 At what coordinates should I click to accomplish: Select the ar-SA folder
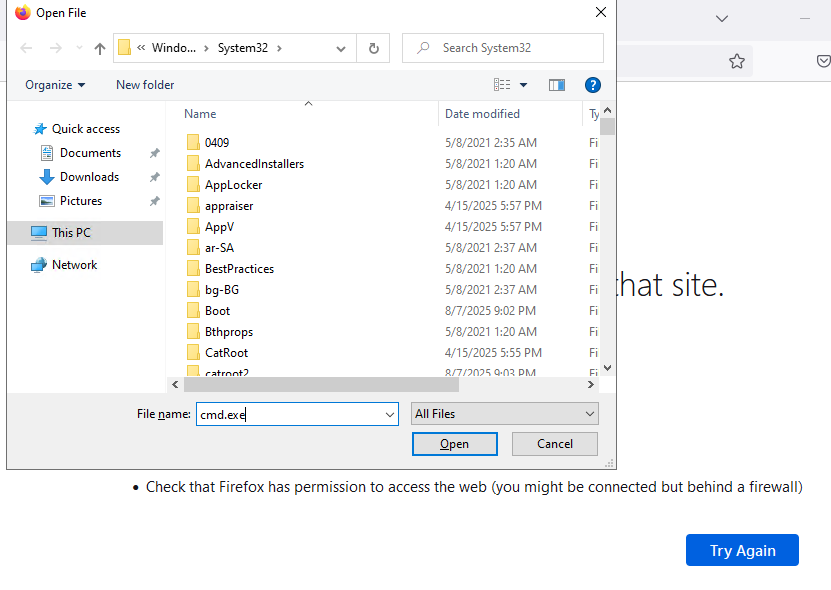tap(219, 248)
